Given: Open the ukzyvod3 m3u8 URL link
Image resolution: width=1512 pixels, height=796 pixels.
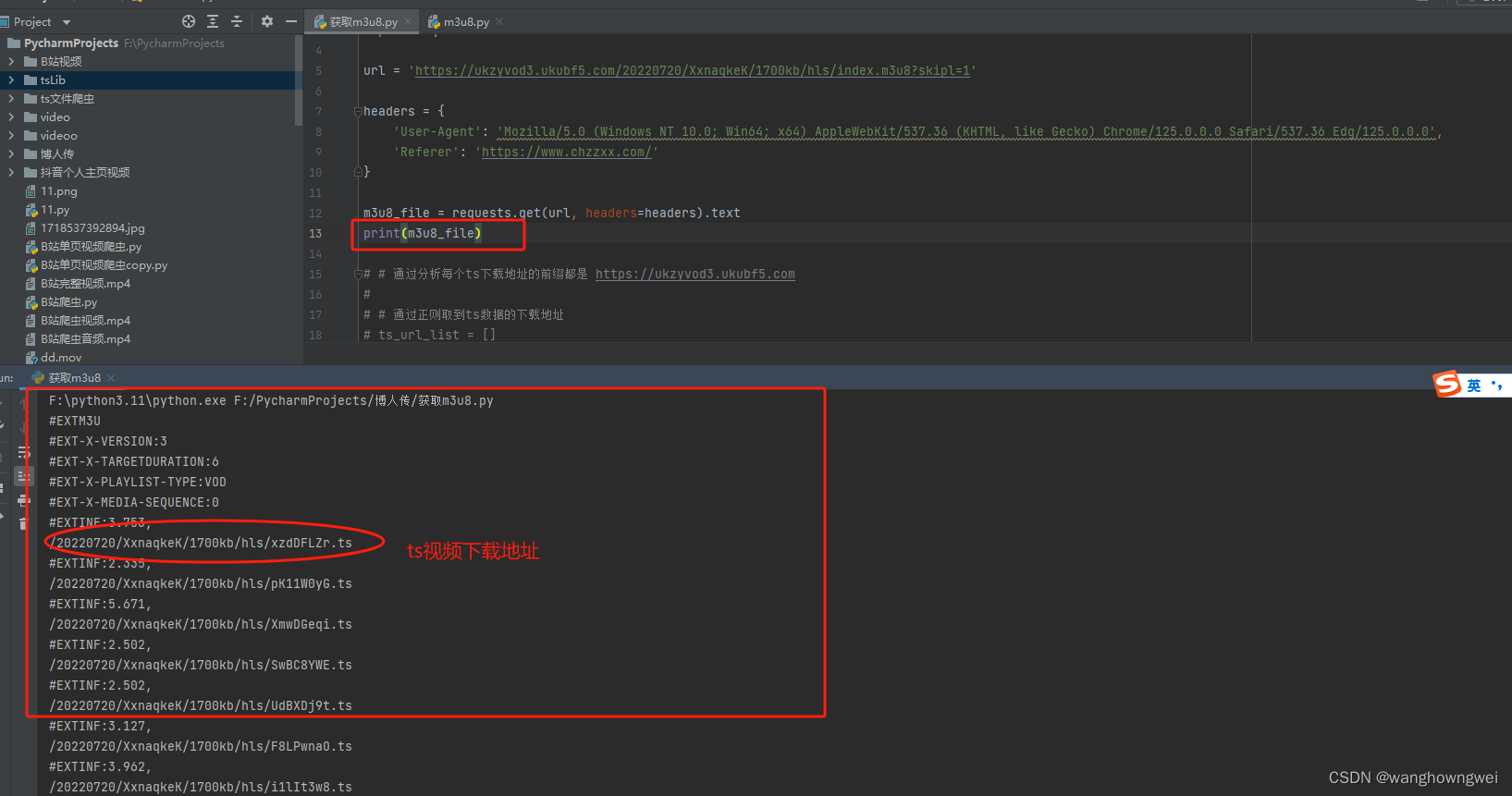Looking at the screenshot, I should (693, 70).
